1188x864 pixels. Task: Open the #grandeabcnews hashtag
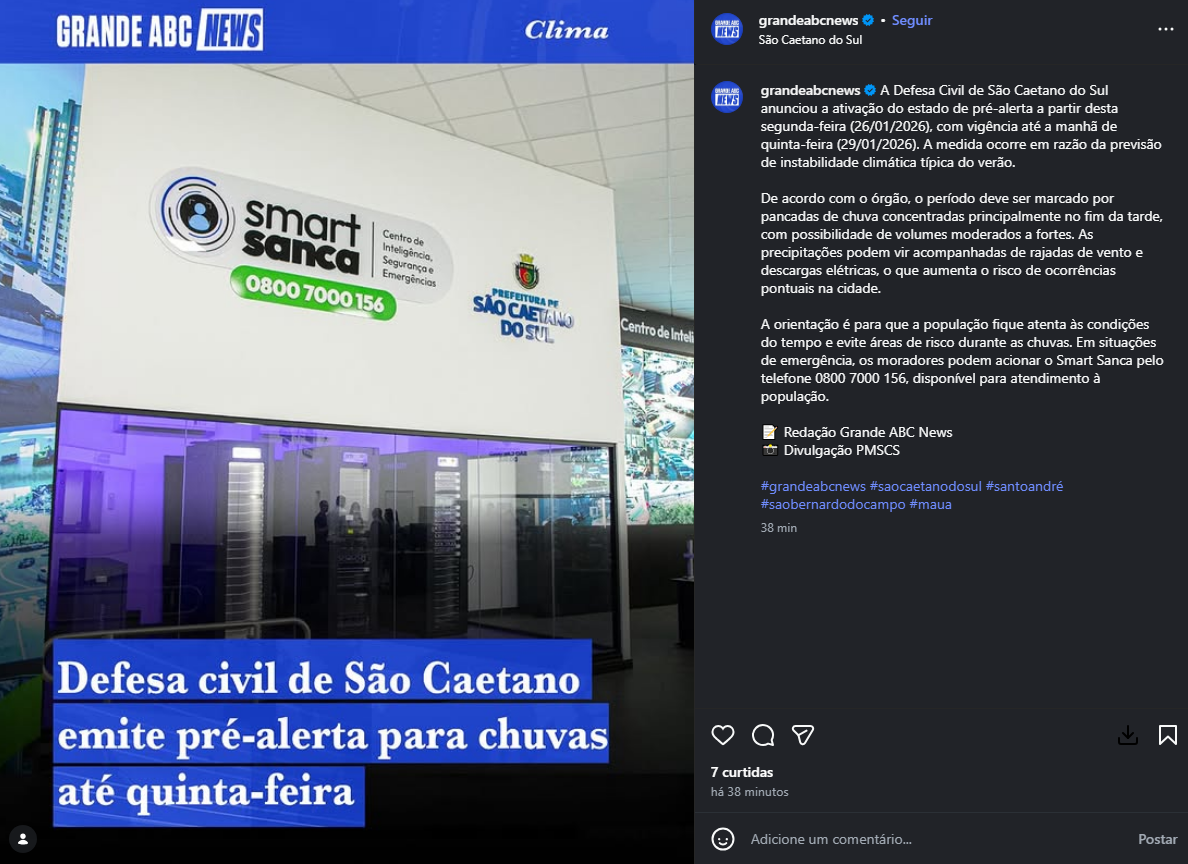point(813,486)
